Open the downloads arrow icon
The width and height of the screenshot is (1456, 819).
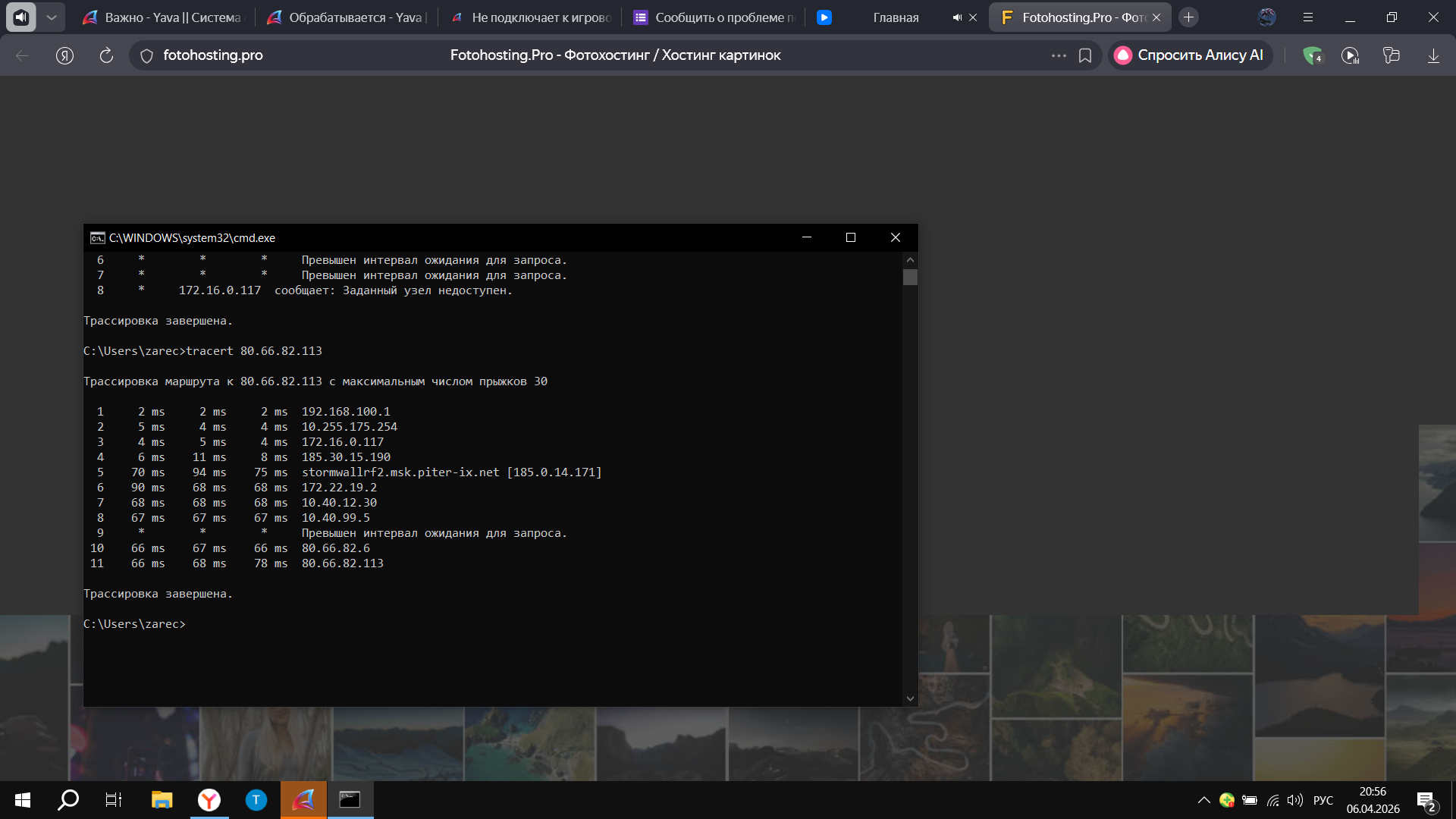pyautogui.click(x=1433, y=55)
